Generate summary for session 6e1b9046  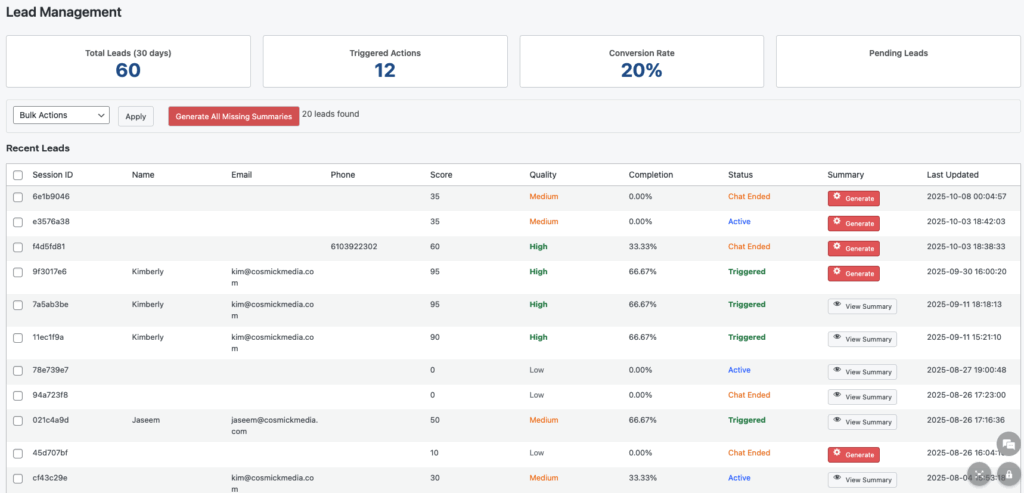[854, 199]
